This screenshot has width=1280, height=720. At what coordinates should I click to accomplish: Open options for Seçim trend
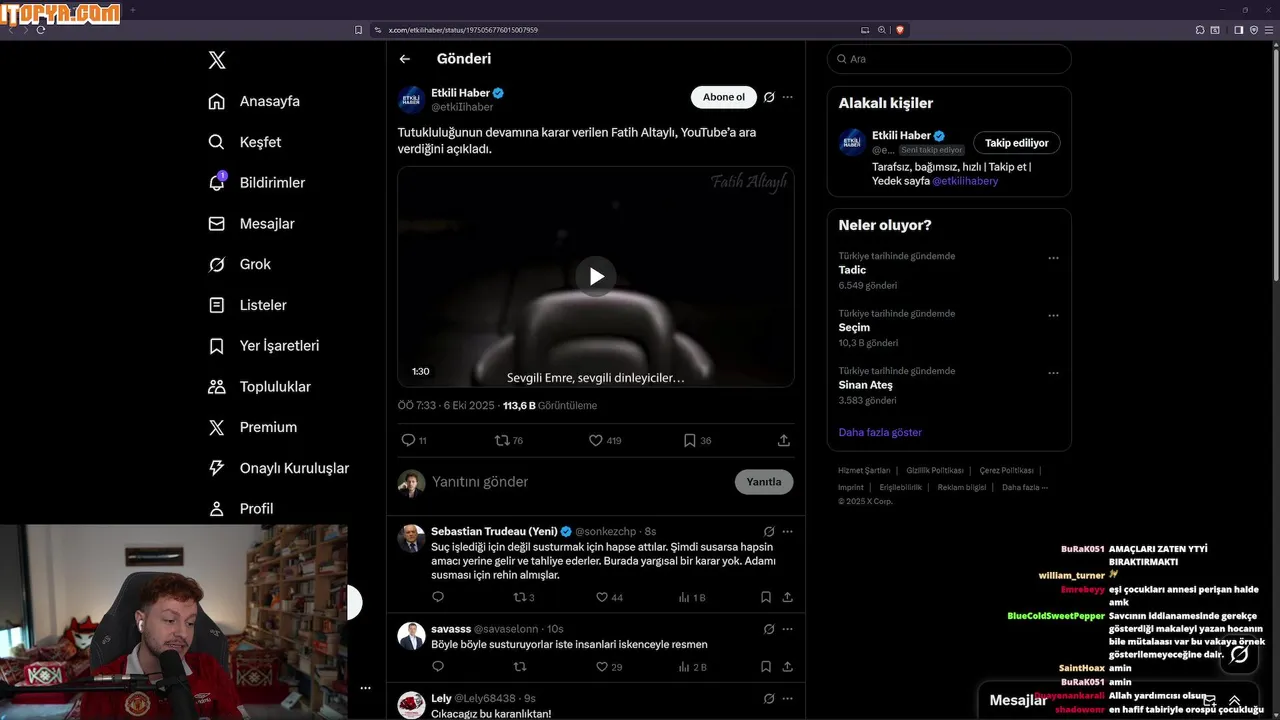coord(1053,315)
